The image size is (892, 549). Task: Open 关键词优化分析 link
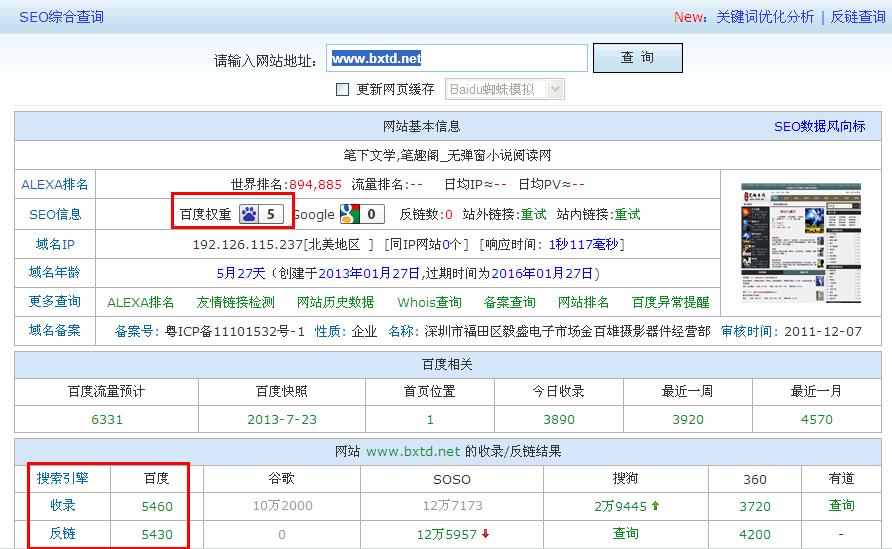(x=765, y=17)
